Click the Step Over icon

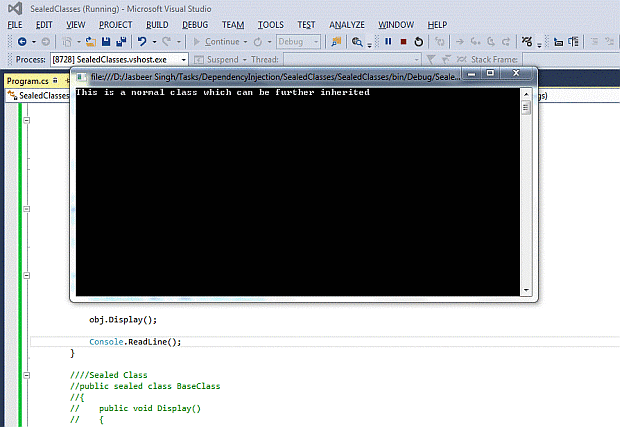point(491,42)
